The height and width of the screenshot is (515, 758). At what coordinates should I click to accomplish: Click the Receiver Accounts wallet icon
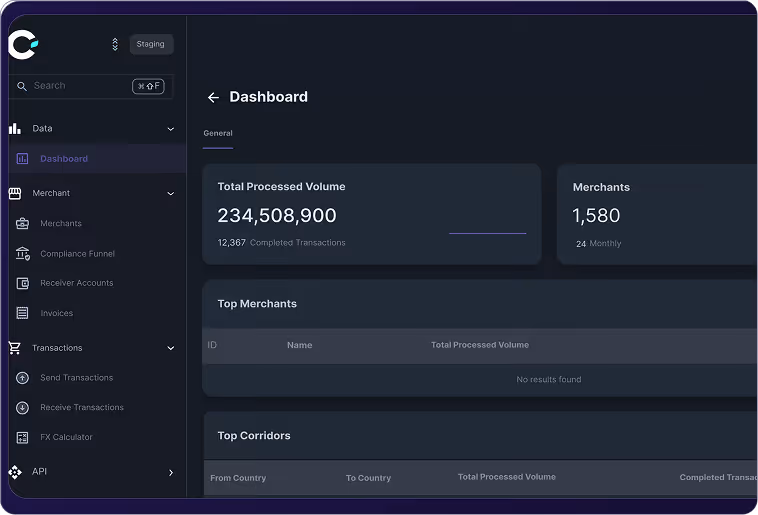[x=23, y=283]
